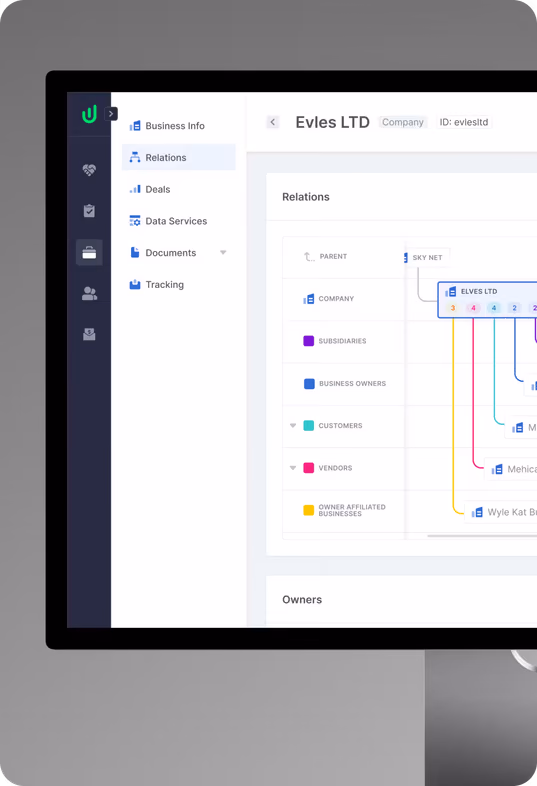Image resolution: width=537 pixels, height=786 pixels.
Task: Click the ID: evlesltd badge
Action: coord(464,122)
